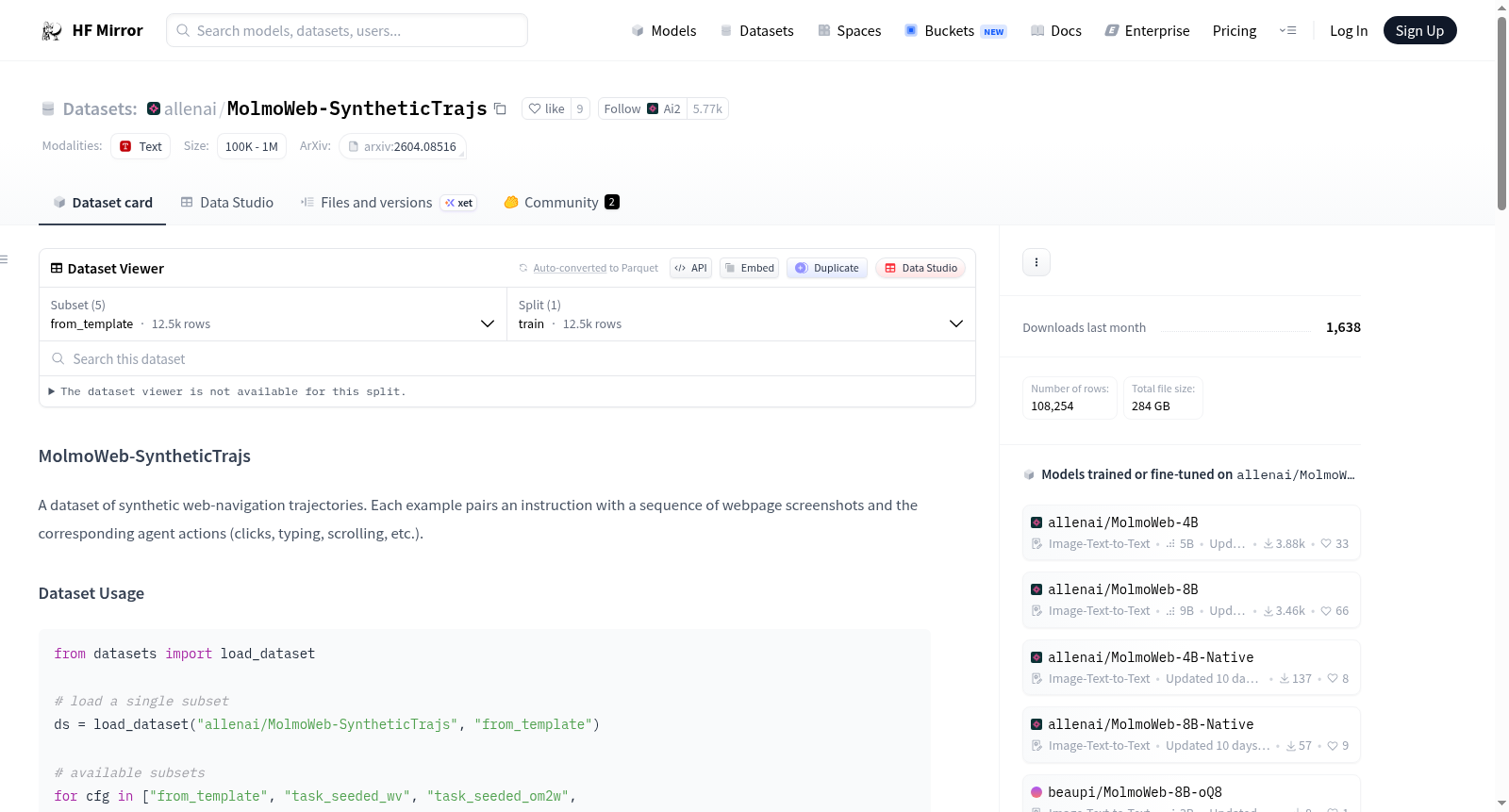Open the Dataset card tab
Screen dimensions: 1509x812
[x=102, y=203]
